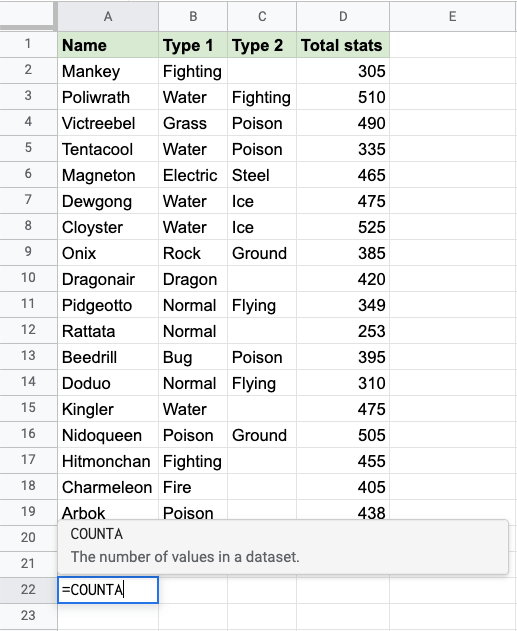Select the Type 2 header cell
Image resolution: width=517 pixels, height=631 pixels.
tap(262, 45)
